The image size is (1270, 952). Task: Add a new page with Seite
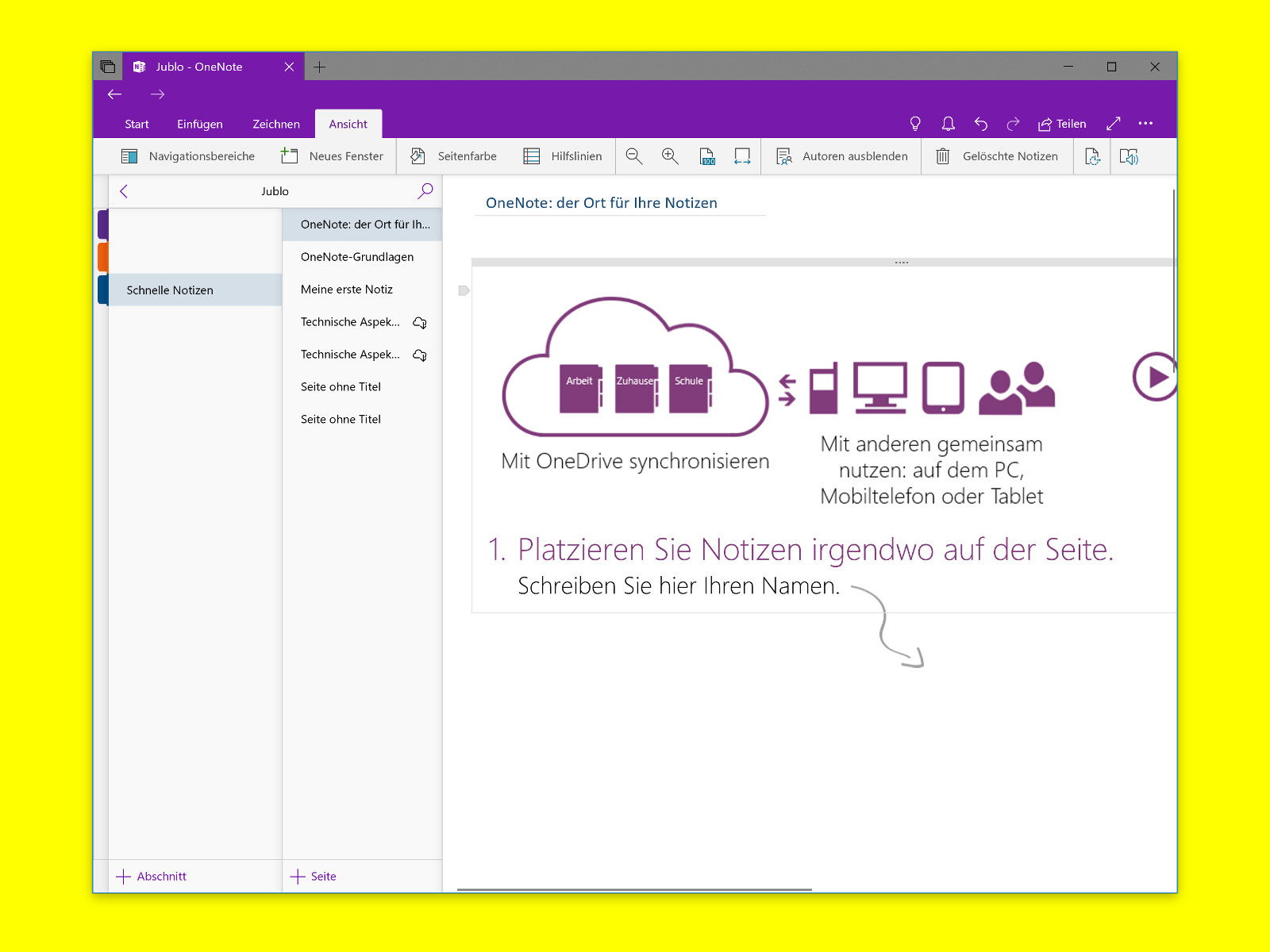[x=314, y=877]
